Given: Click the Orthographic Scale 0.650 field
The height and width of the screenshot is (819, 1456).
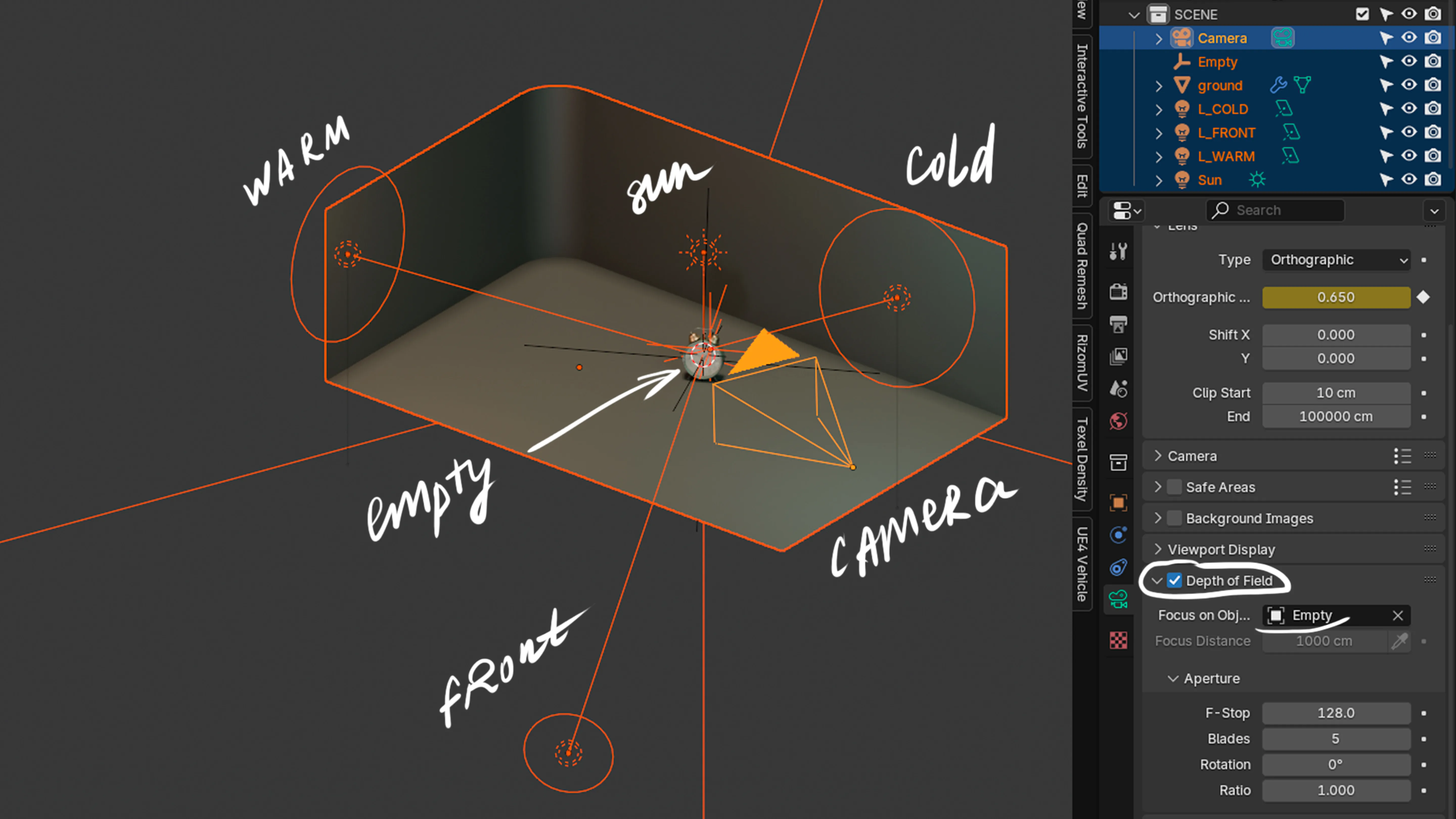Looking at the screenshot, I should (1336, 297).
